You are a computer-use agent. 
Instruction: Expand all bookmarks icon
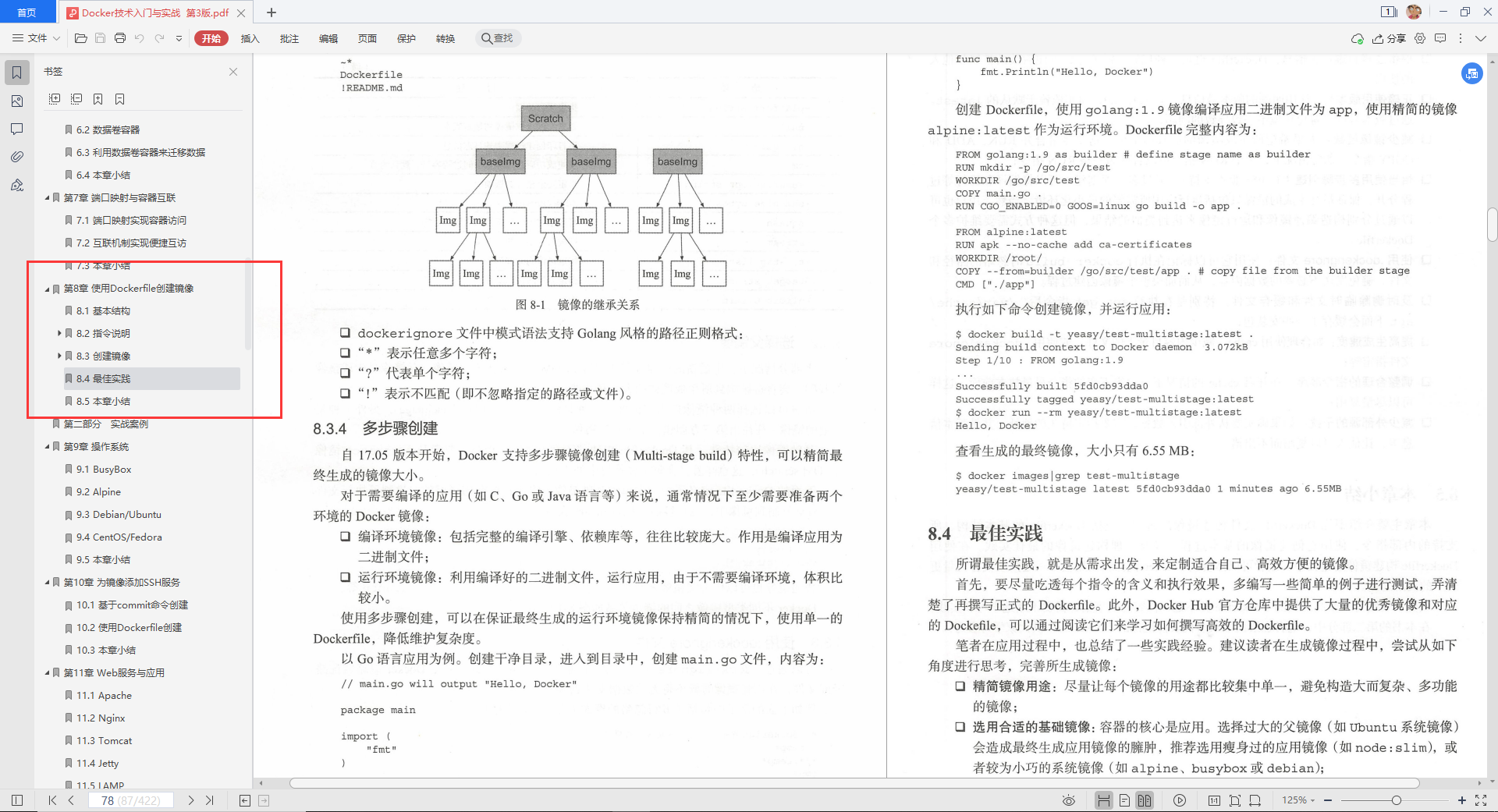(x=55, y=99)
